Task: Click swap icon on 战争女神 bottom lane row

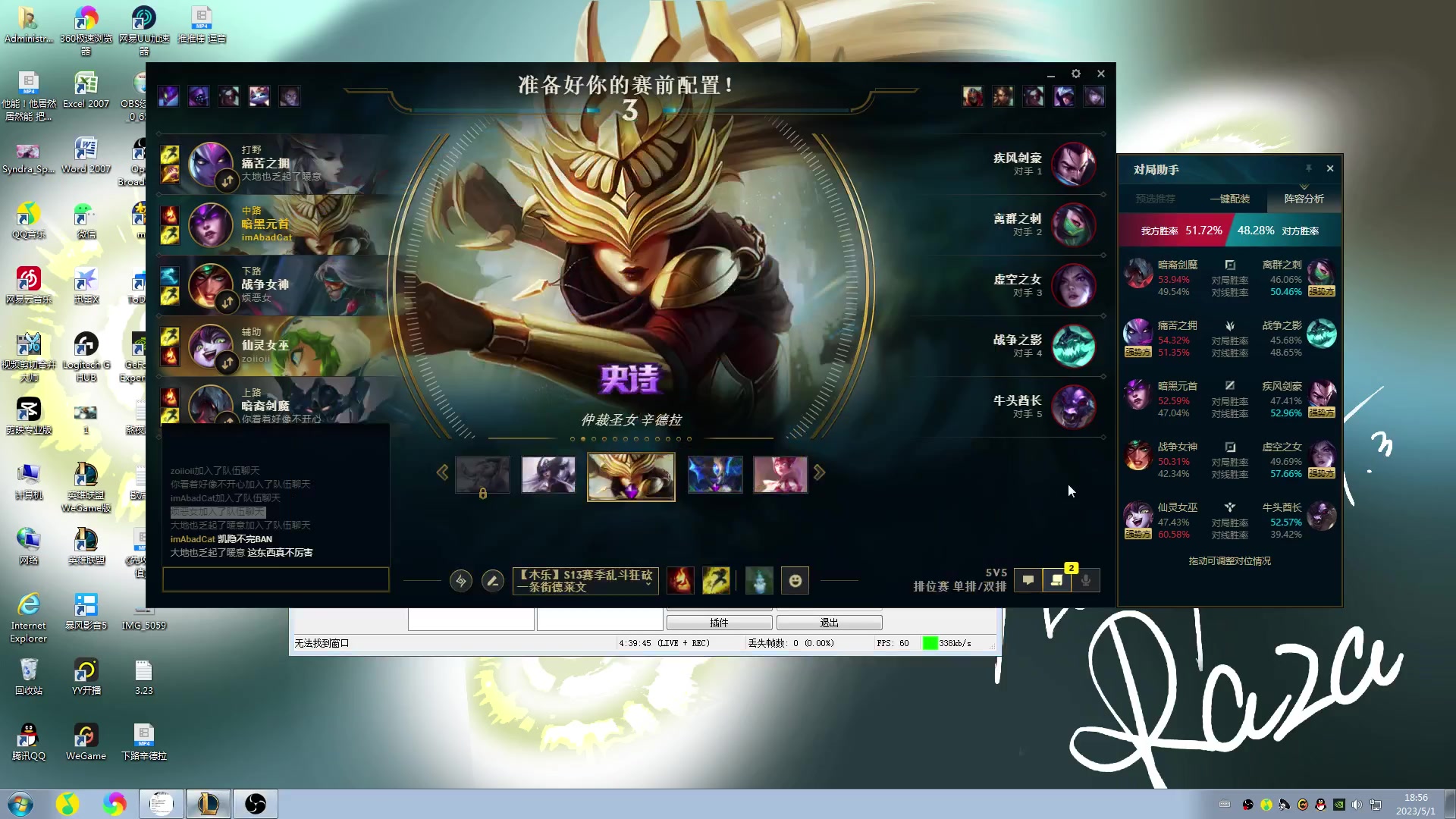Action: 227,303
